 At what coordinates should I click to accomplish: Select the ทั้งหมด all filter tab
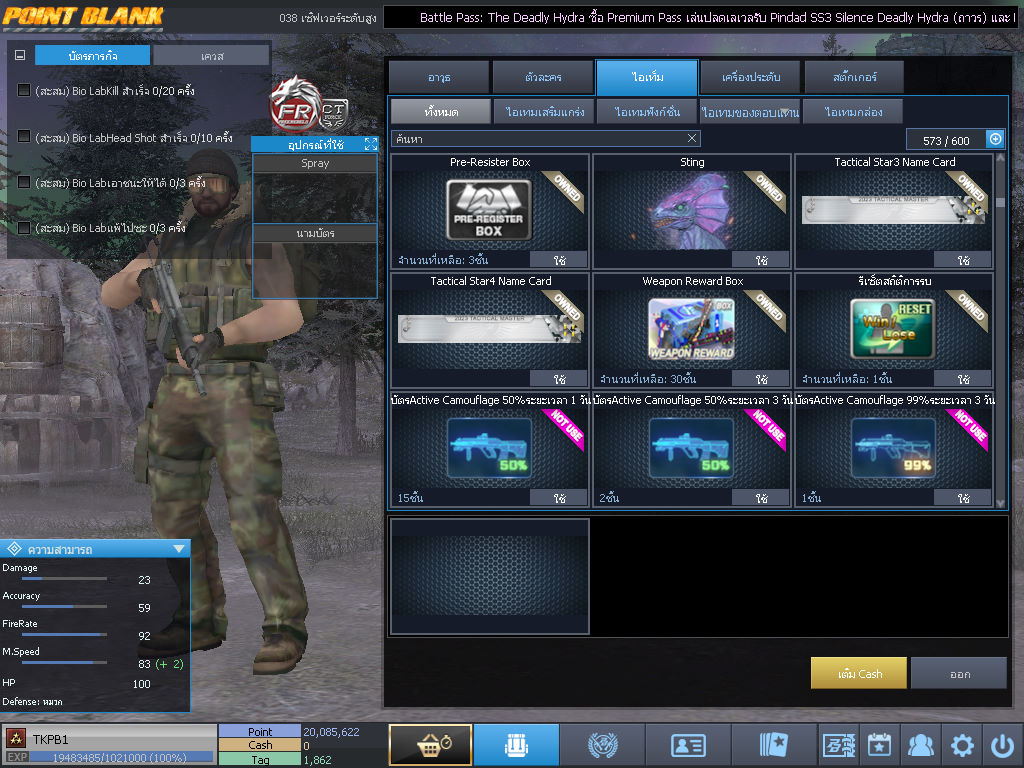441,112
